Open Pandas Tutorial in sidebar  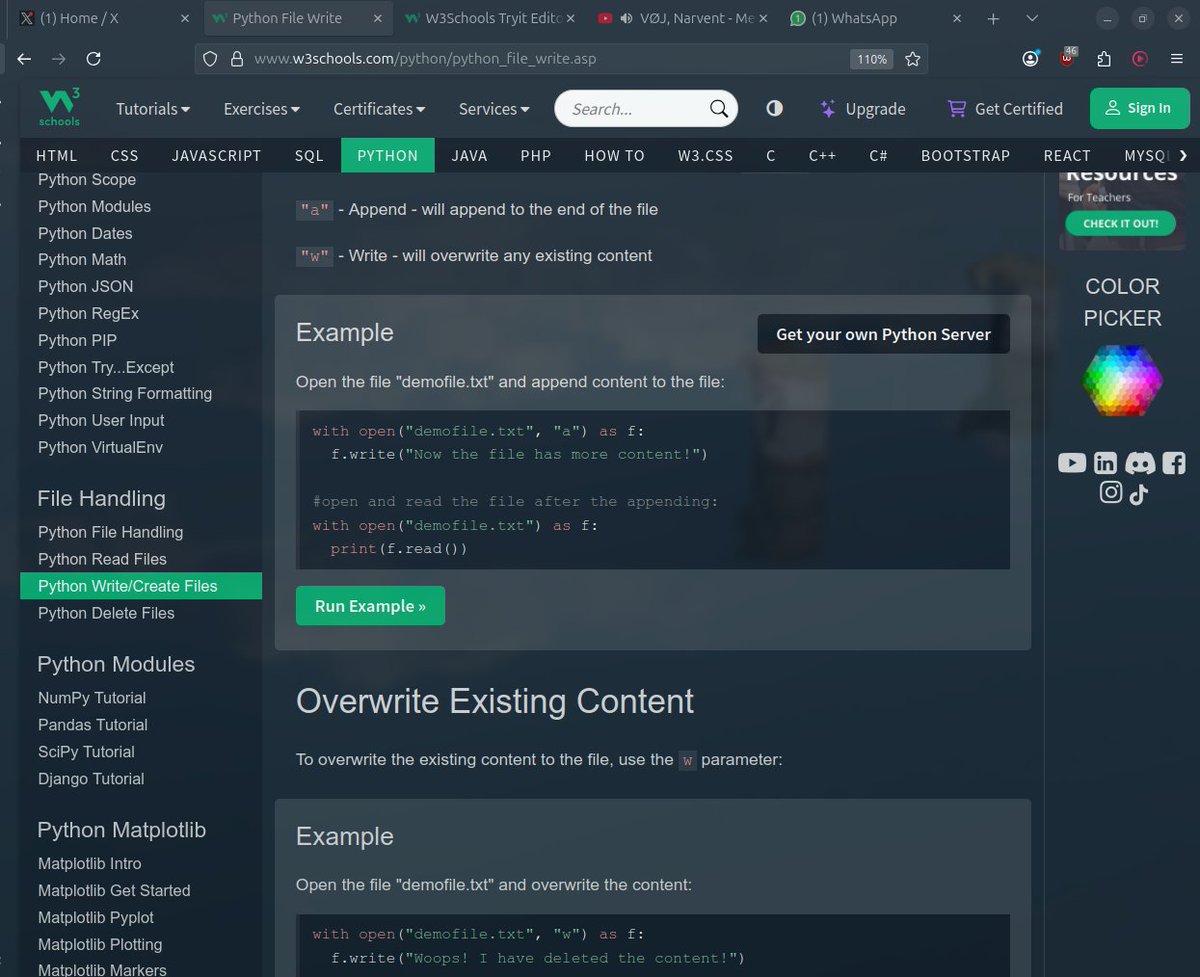[x=93, y=725]
